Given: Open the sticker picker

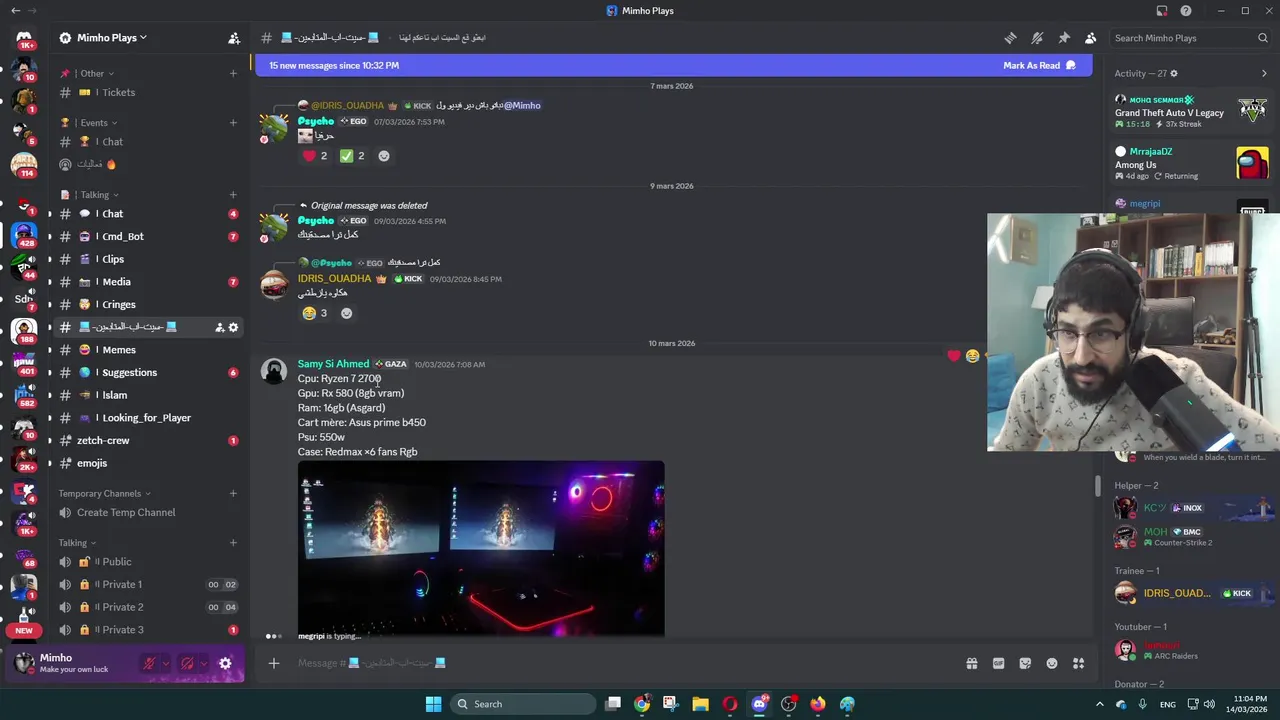Looking at the screenshot, I should pos(1025,663).
